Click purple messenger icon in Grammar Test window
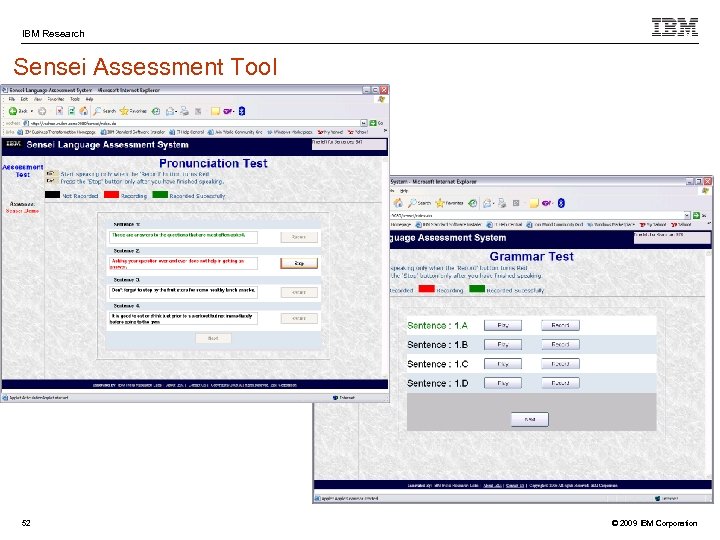 click(x=546, y=202)
